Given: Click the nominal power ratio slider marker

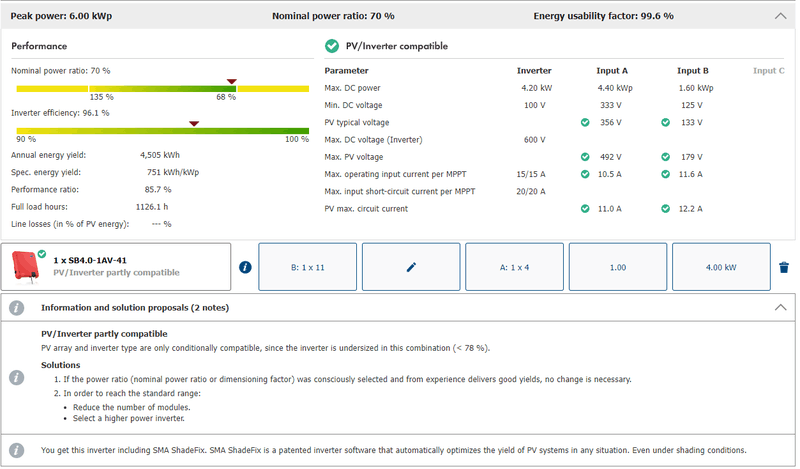Looking at the screenshot, I should [231, 81].
